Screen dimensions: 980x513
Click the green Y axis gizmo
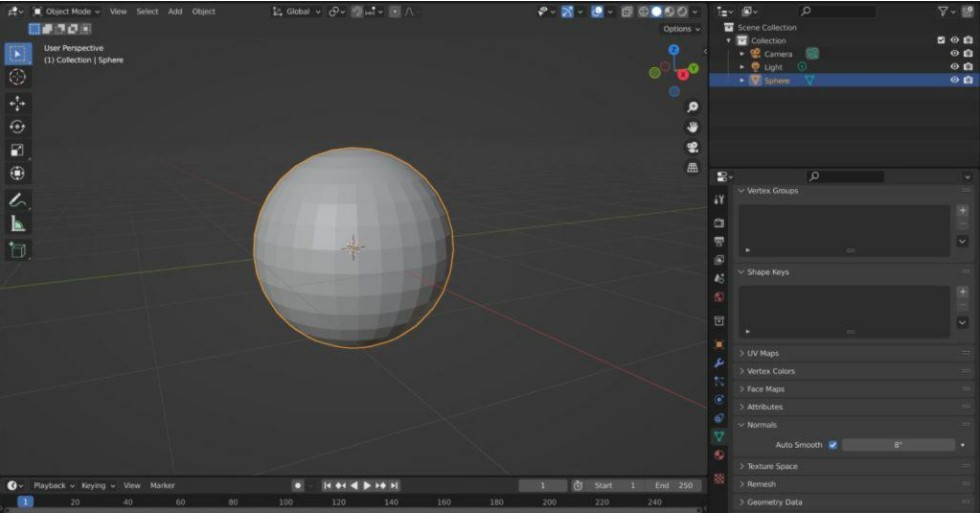(694, 68)
